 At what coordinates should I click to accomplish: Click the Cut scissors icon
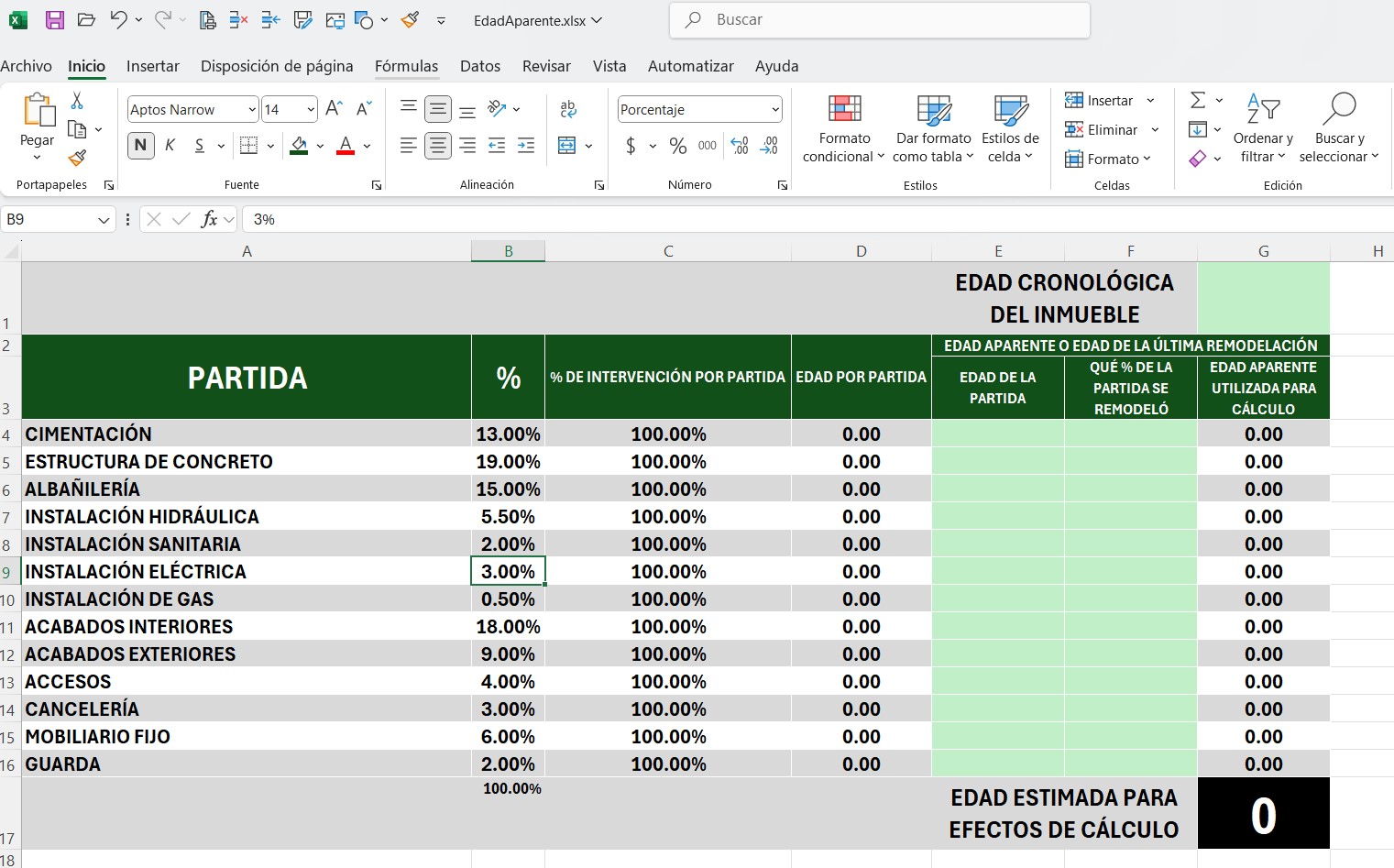pyautogui.click(x=77, y=101)
